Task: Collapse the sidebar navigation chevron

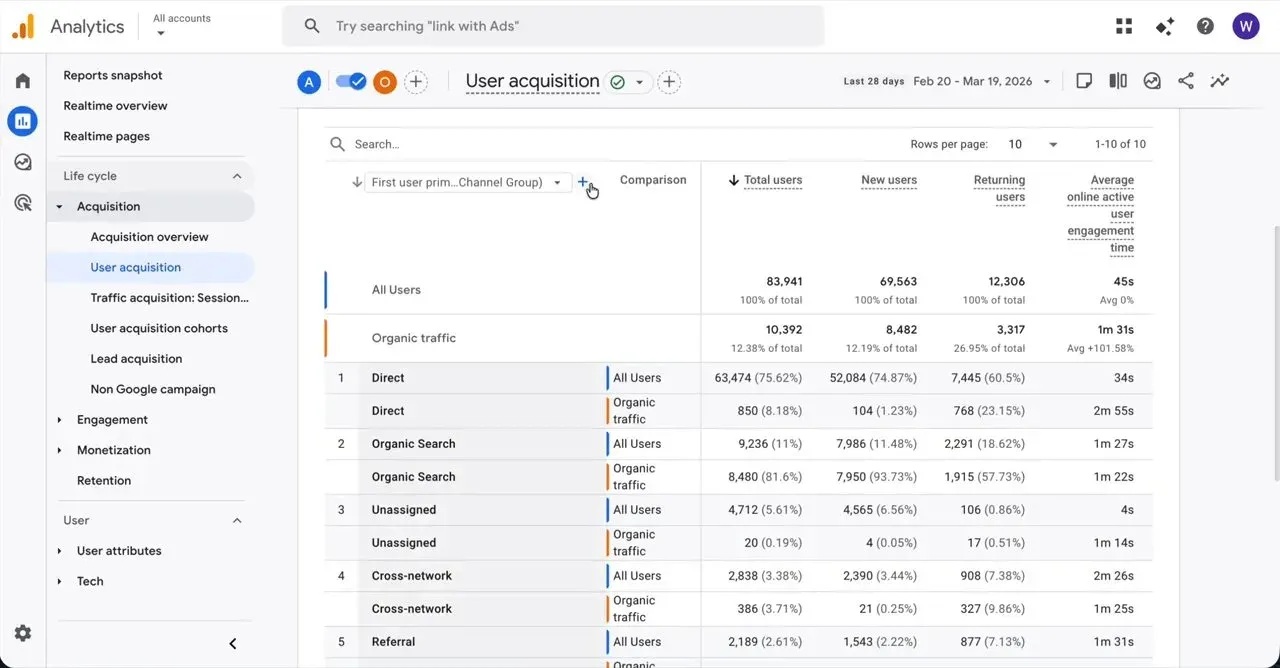Action: [233, 644]
